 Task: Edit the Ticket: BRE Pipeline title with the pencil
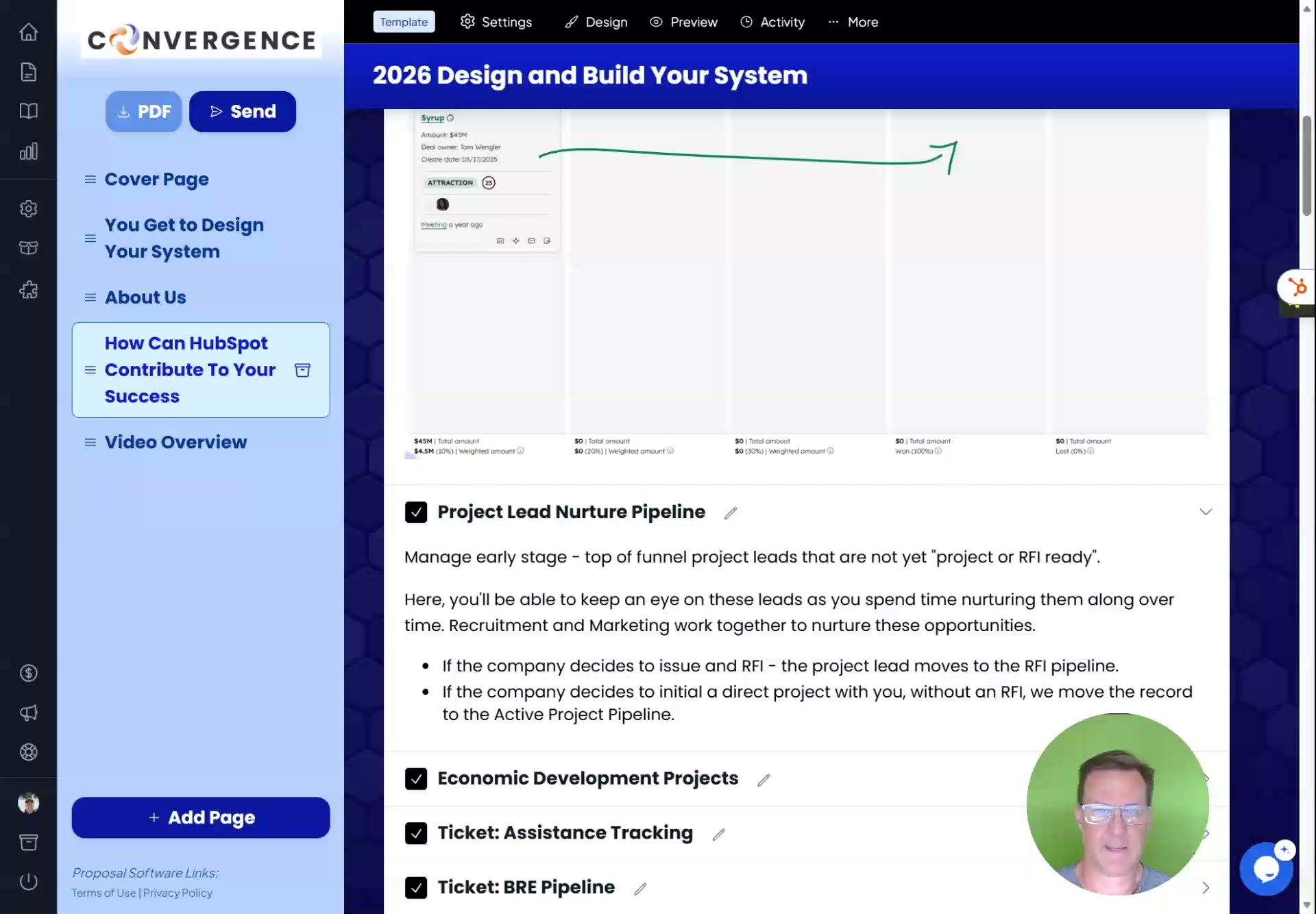(640, 889)
